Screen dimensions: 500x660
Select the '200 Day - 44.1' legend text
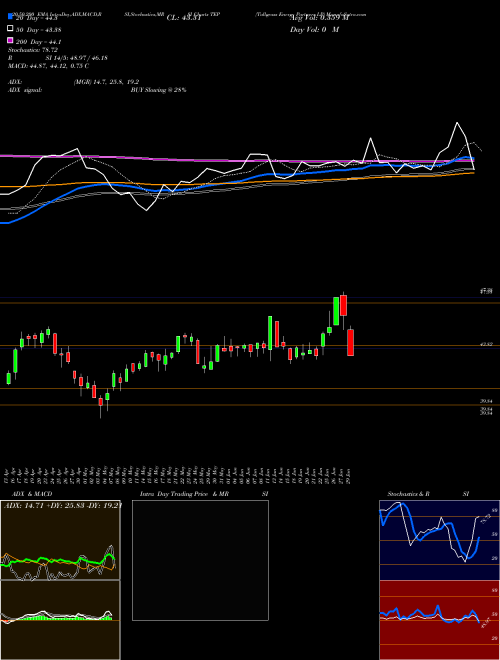(x=38, y=41)
